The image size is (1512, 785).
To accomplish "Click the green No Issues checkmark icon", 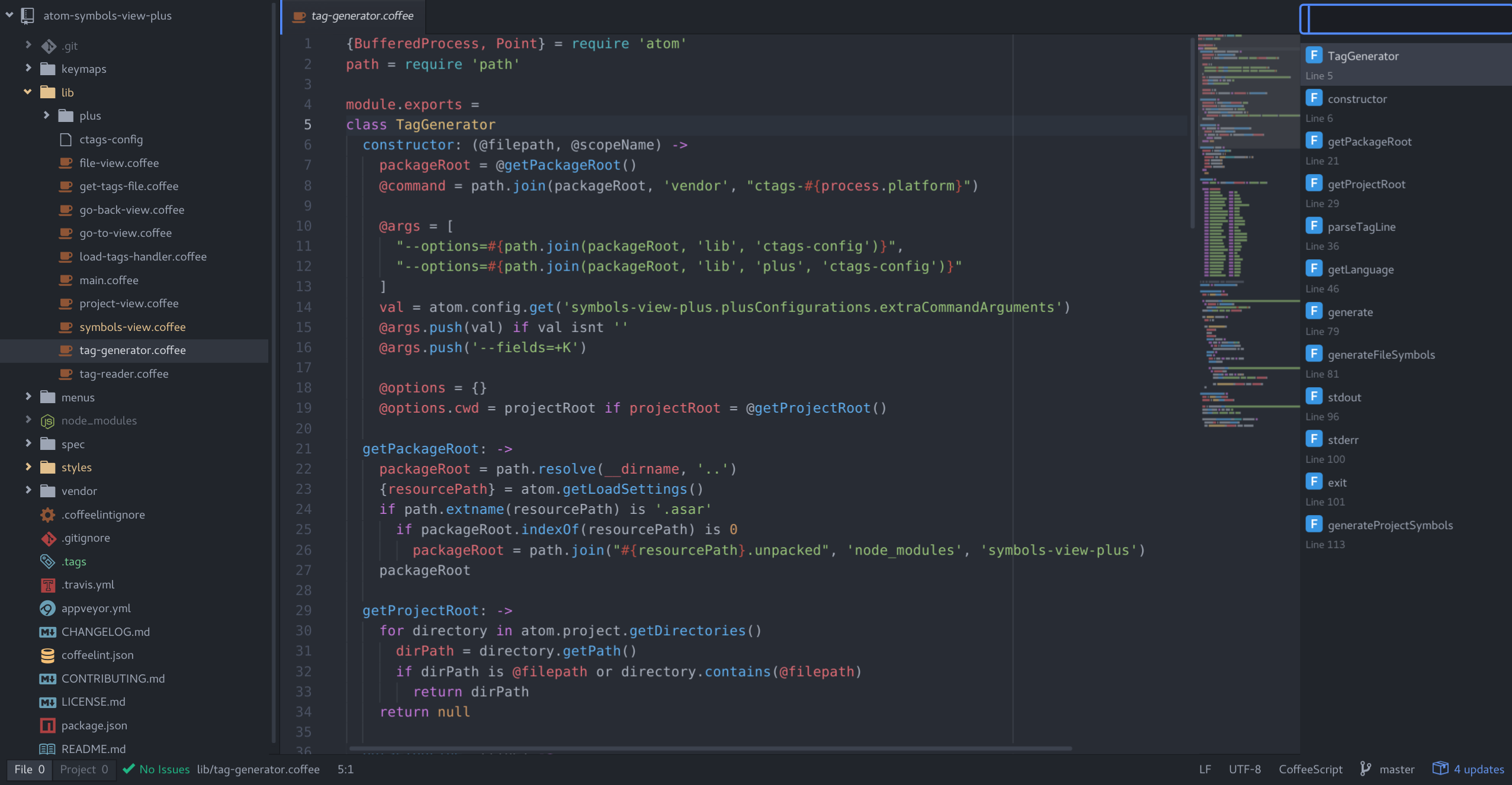I will tap(128, 768).
